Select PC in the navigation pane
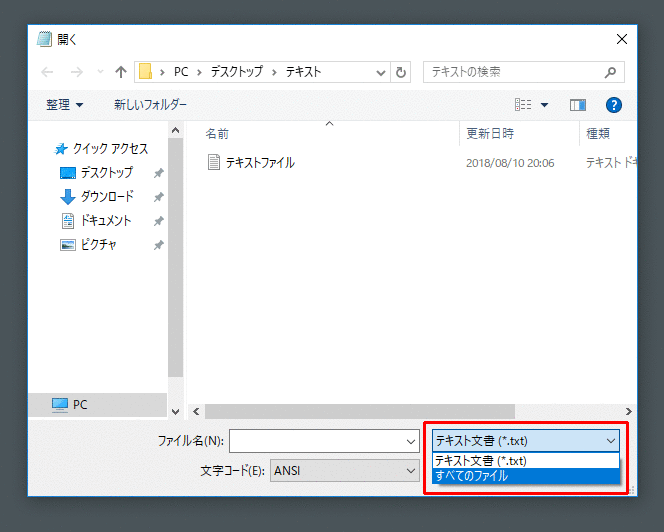 coord(80,405)
